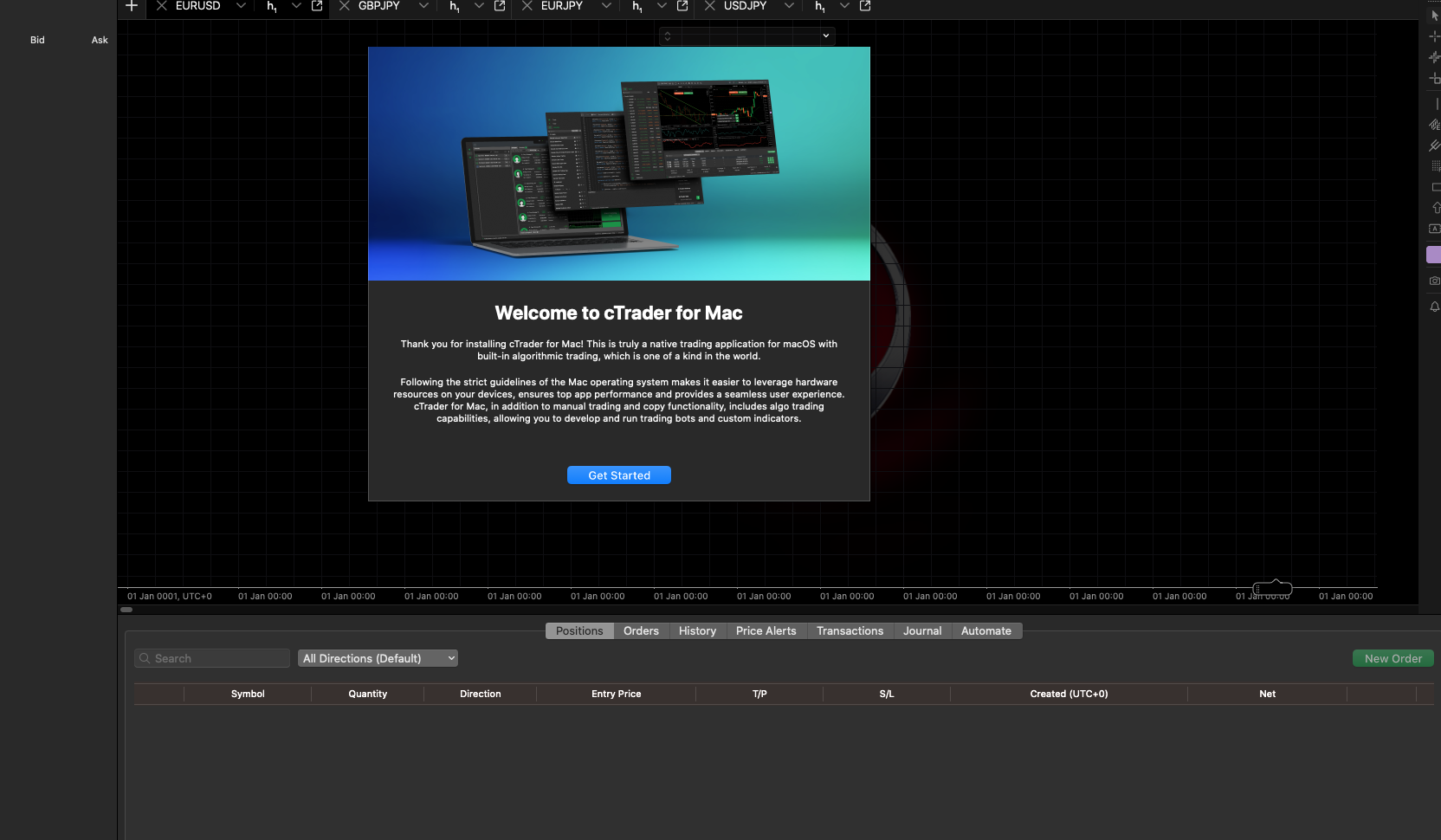The height and width of the screenshot is (840, 1441).
Task: Open timeframe chevron for the EURJPY chart
Action: pos(662,6)
